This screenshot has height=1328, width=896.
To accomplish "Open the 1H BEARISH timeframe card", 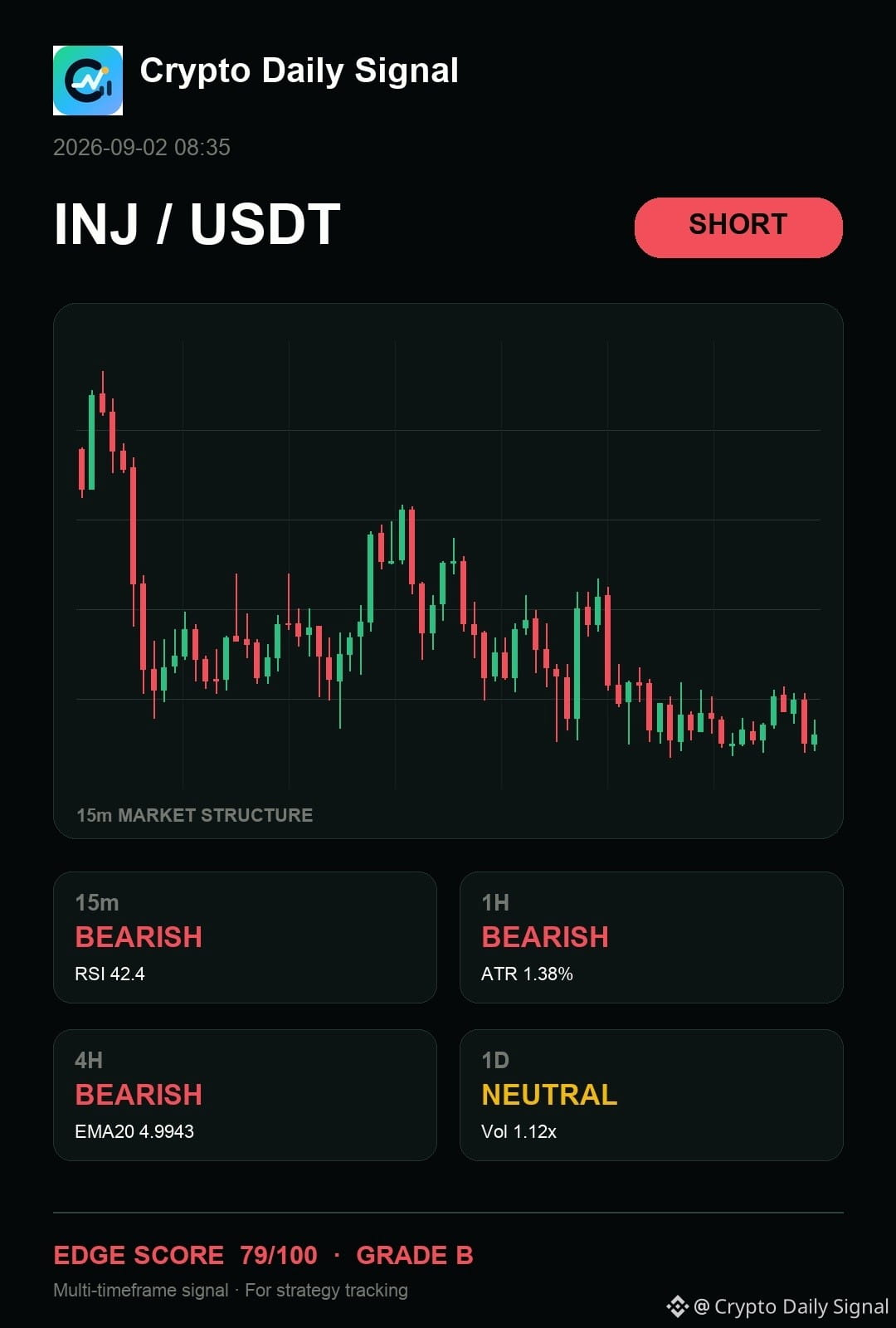I will [x=651, y=937].
